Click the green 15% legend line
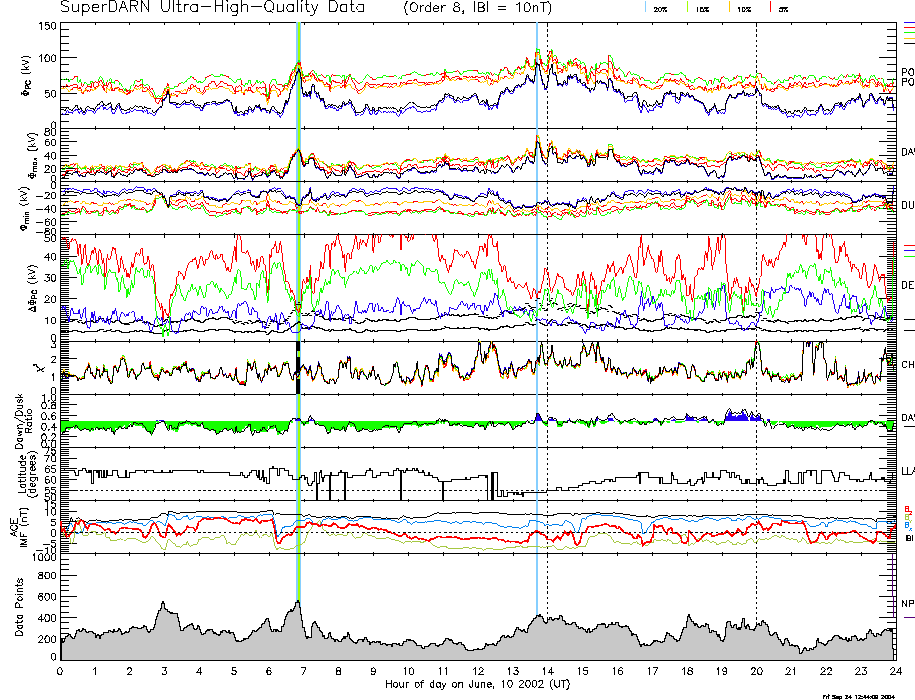The image size is (915, 700). 688,8
